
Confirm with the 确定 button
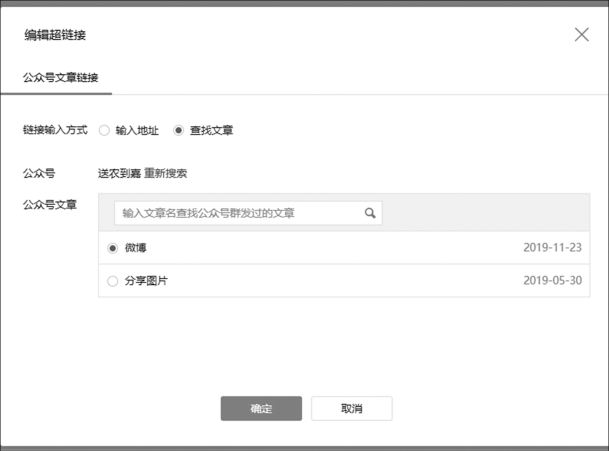261,408
